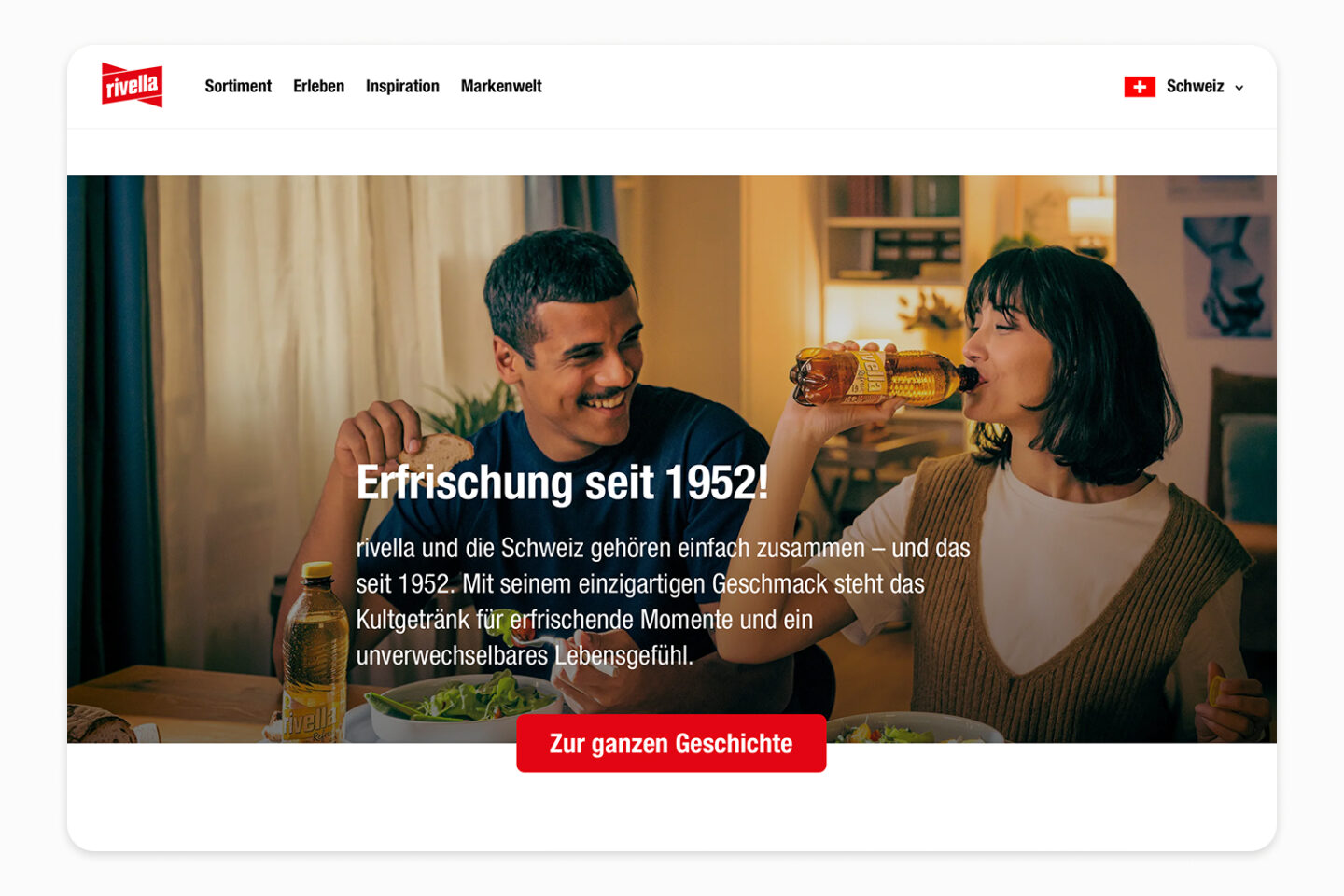1344x896 pixels.
Task: Open the Sortiment menu
Action: pyautogui.click(x=238, y=86)
